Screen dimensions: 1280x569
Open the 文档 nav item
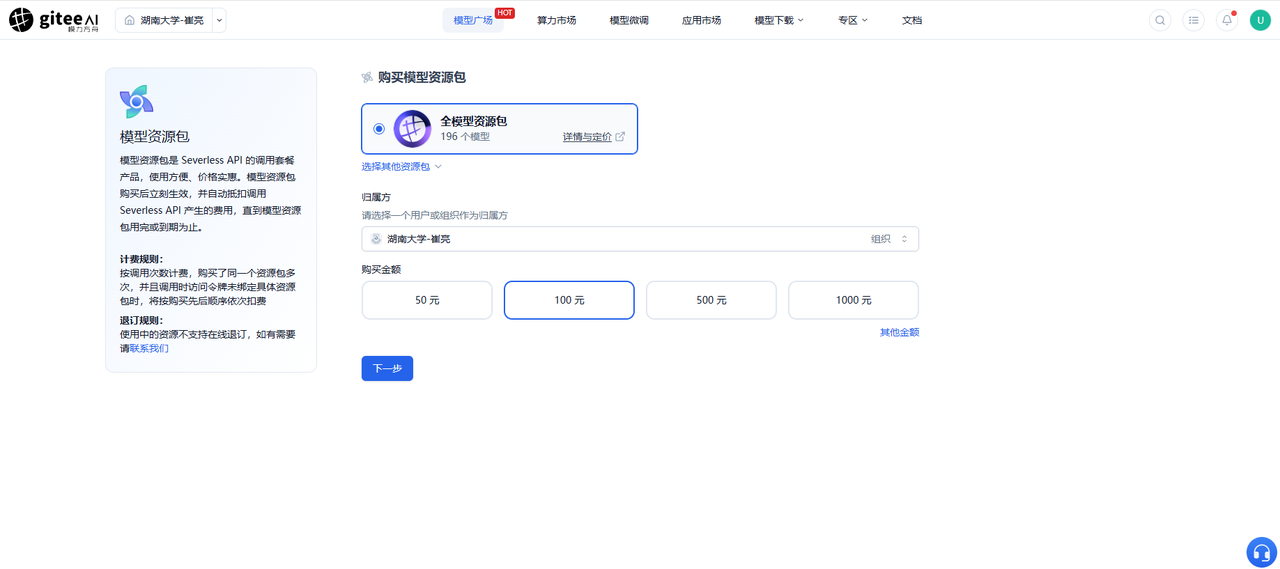click(x=912, y=20)
